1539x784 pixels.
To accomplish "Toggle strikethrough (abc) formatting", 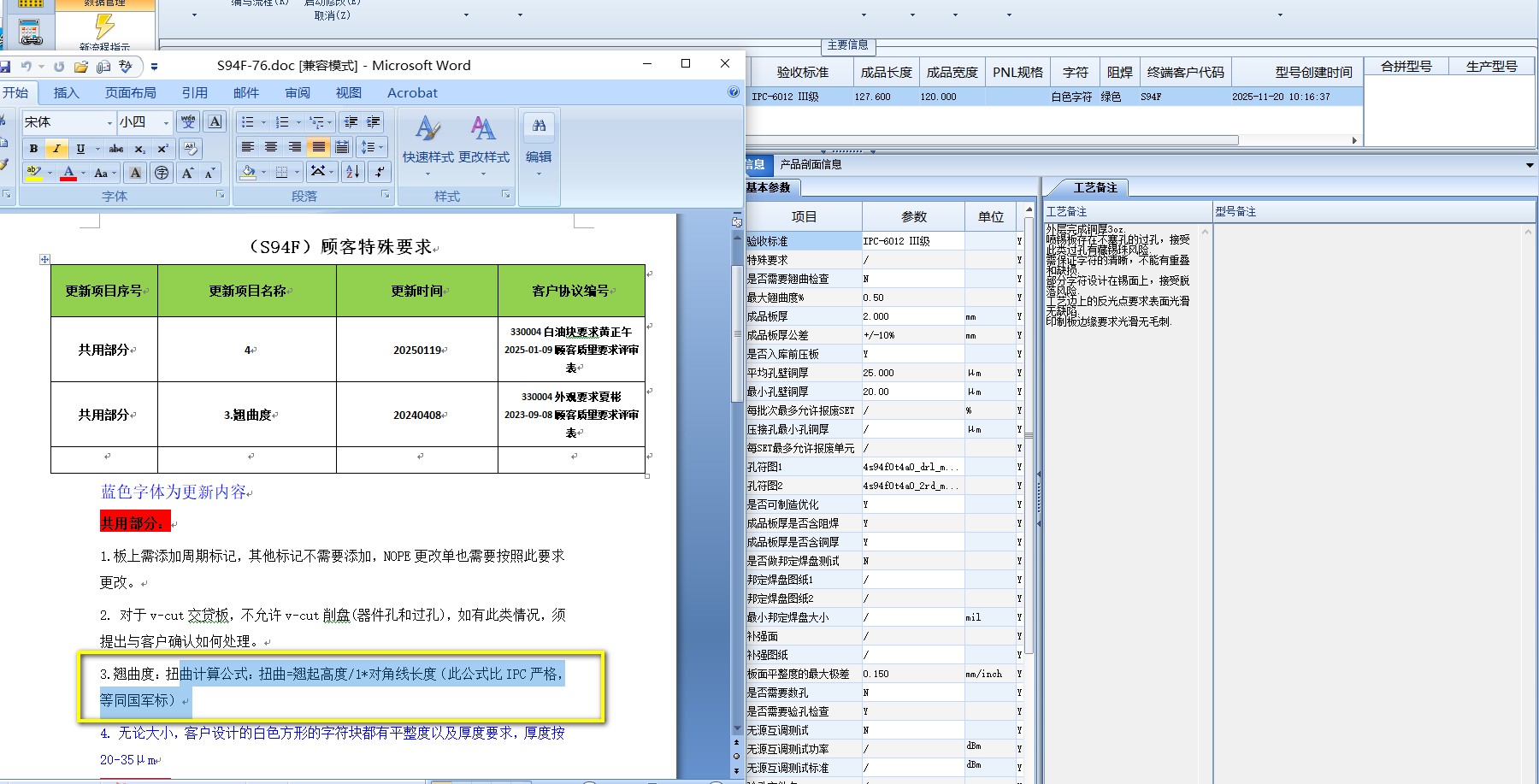I will tap(116, 148).
